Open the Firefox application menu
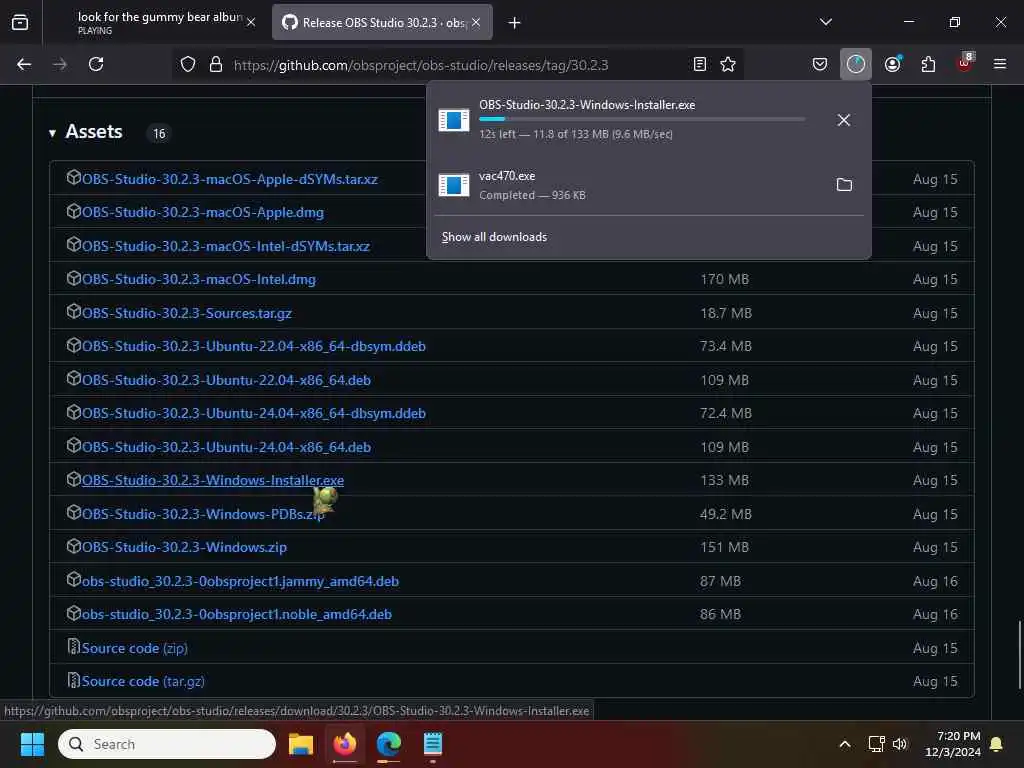Screen dimensions: 1024x768 coord(1000,64)
